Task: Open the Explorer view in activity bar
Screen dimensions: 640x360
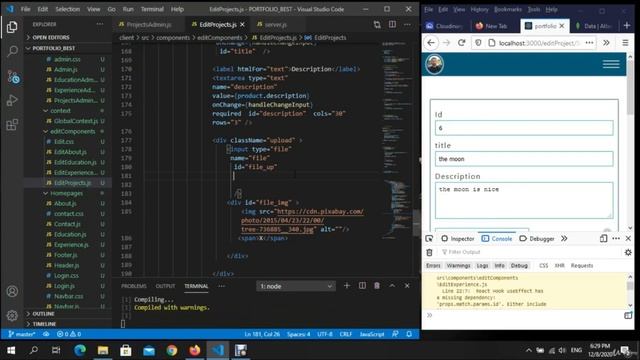Action: [x=12, y=27]
